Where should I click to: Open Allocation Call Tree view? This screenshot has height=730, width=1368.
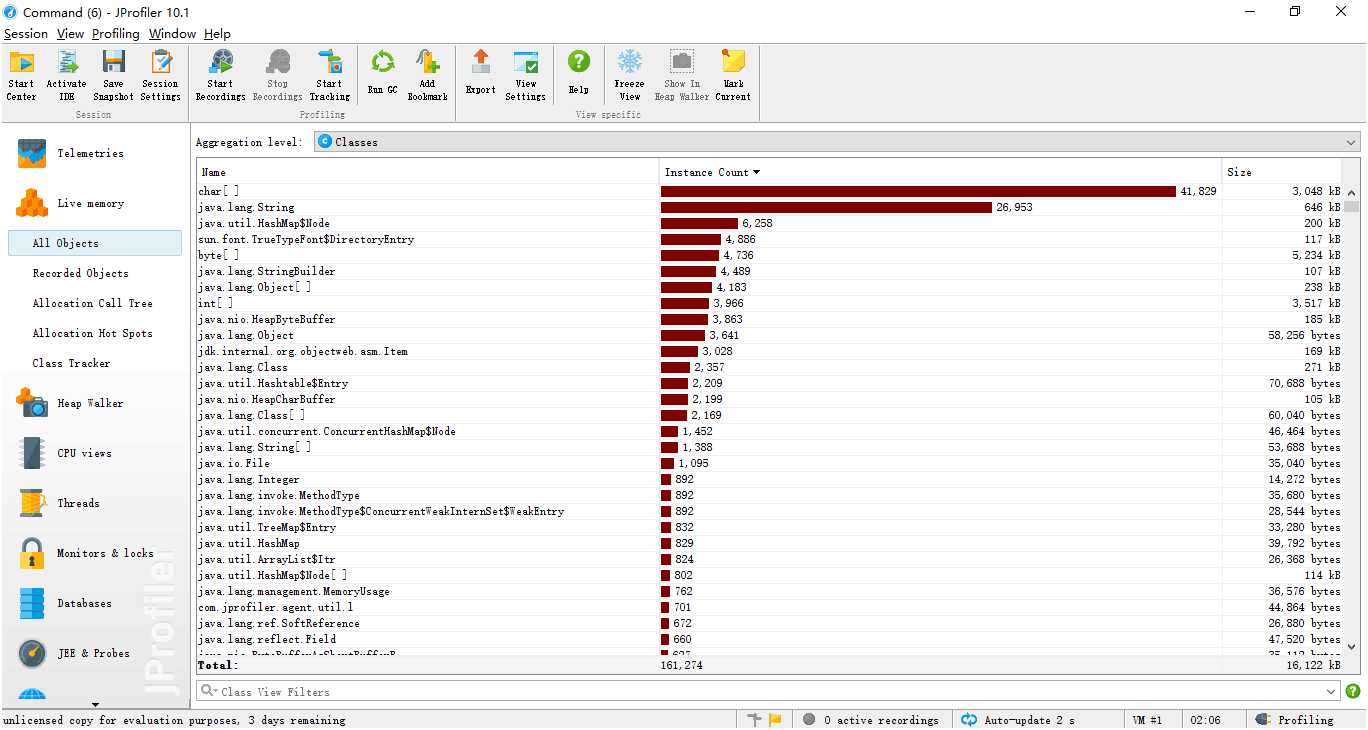pyautogui.click(x=94, y=303)
